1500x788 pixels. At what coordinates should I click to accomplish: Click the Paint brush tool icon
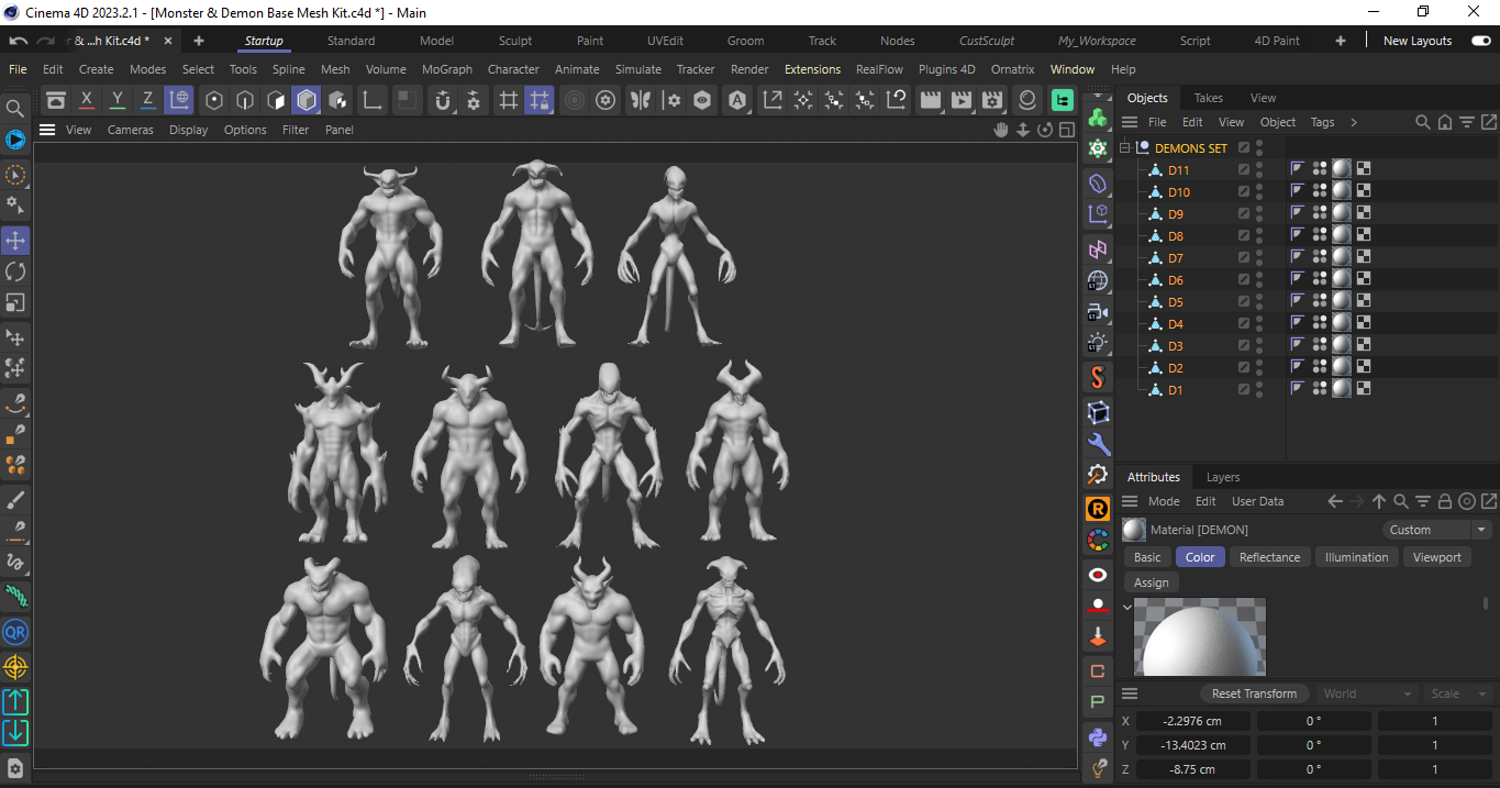15,499
